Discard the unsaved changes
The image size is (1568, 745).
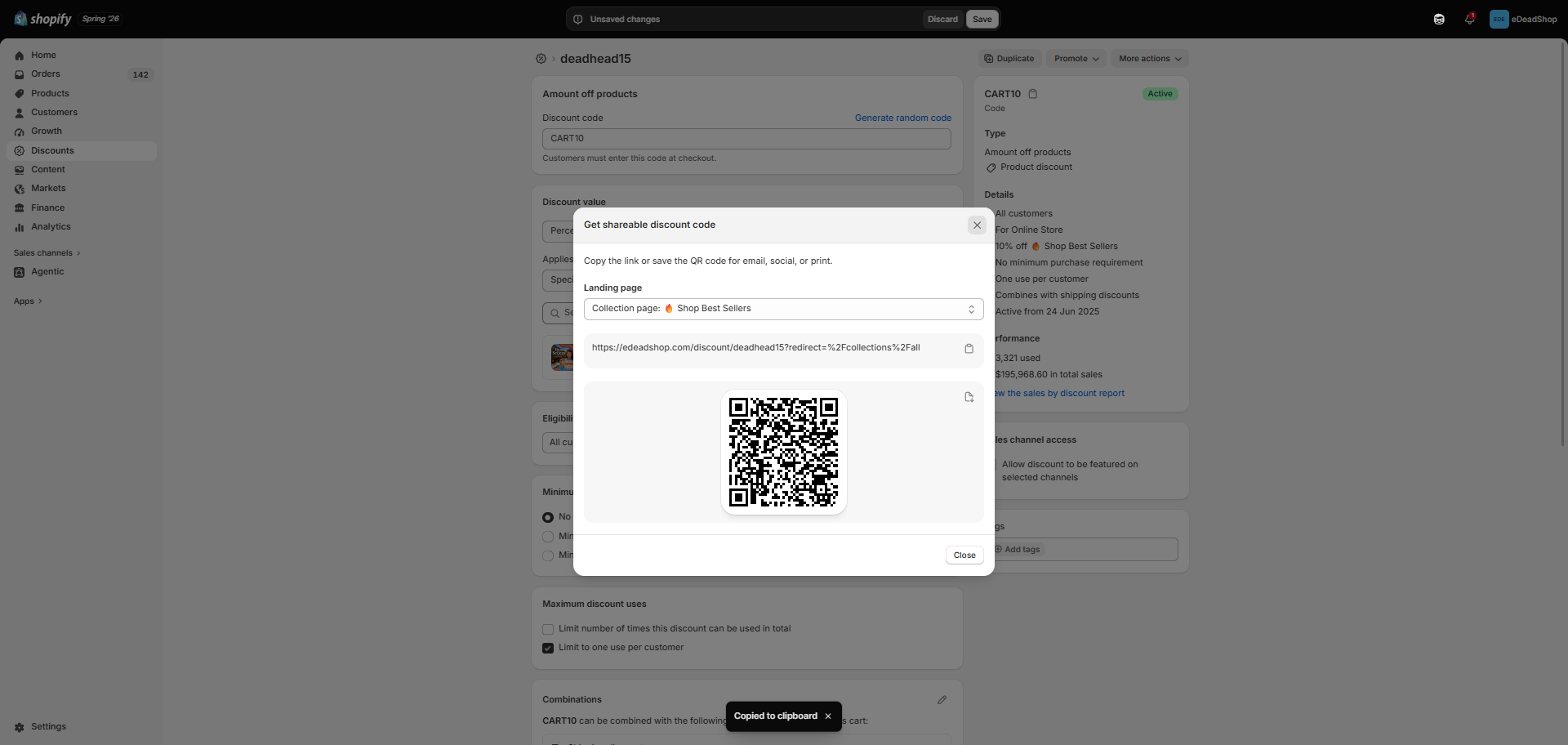[942, 20]
